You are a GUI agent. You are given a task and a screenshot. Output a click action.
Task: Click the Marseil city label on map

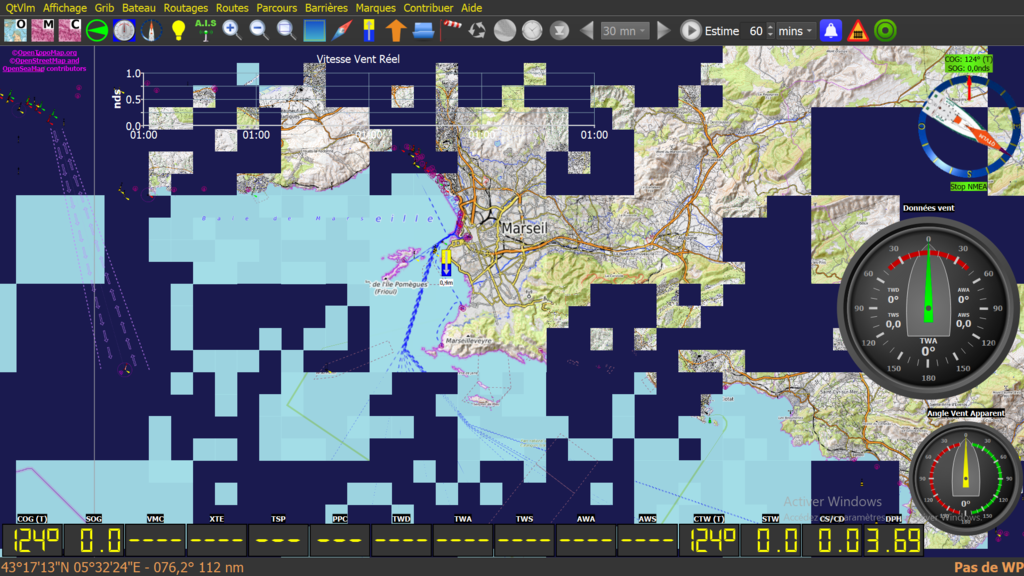tap(524, 228)
